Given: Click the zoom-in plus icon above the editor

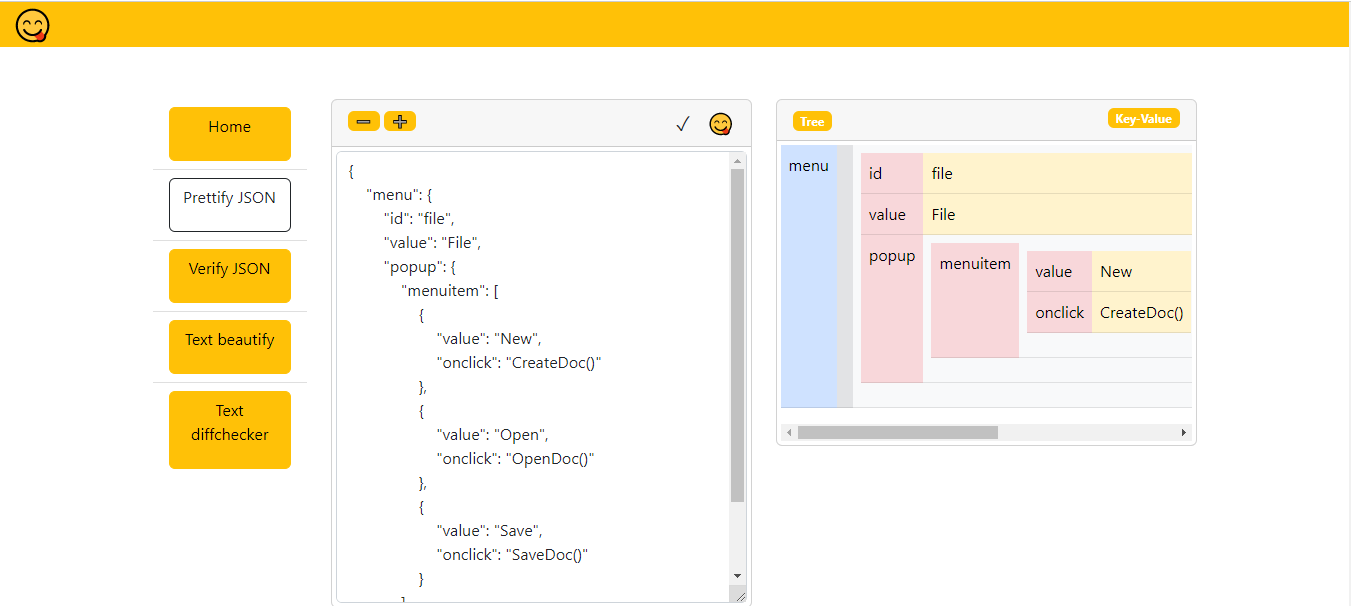Looking at the screenshot, I should click(x=399, y=121).
